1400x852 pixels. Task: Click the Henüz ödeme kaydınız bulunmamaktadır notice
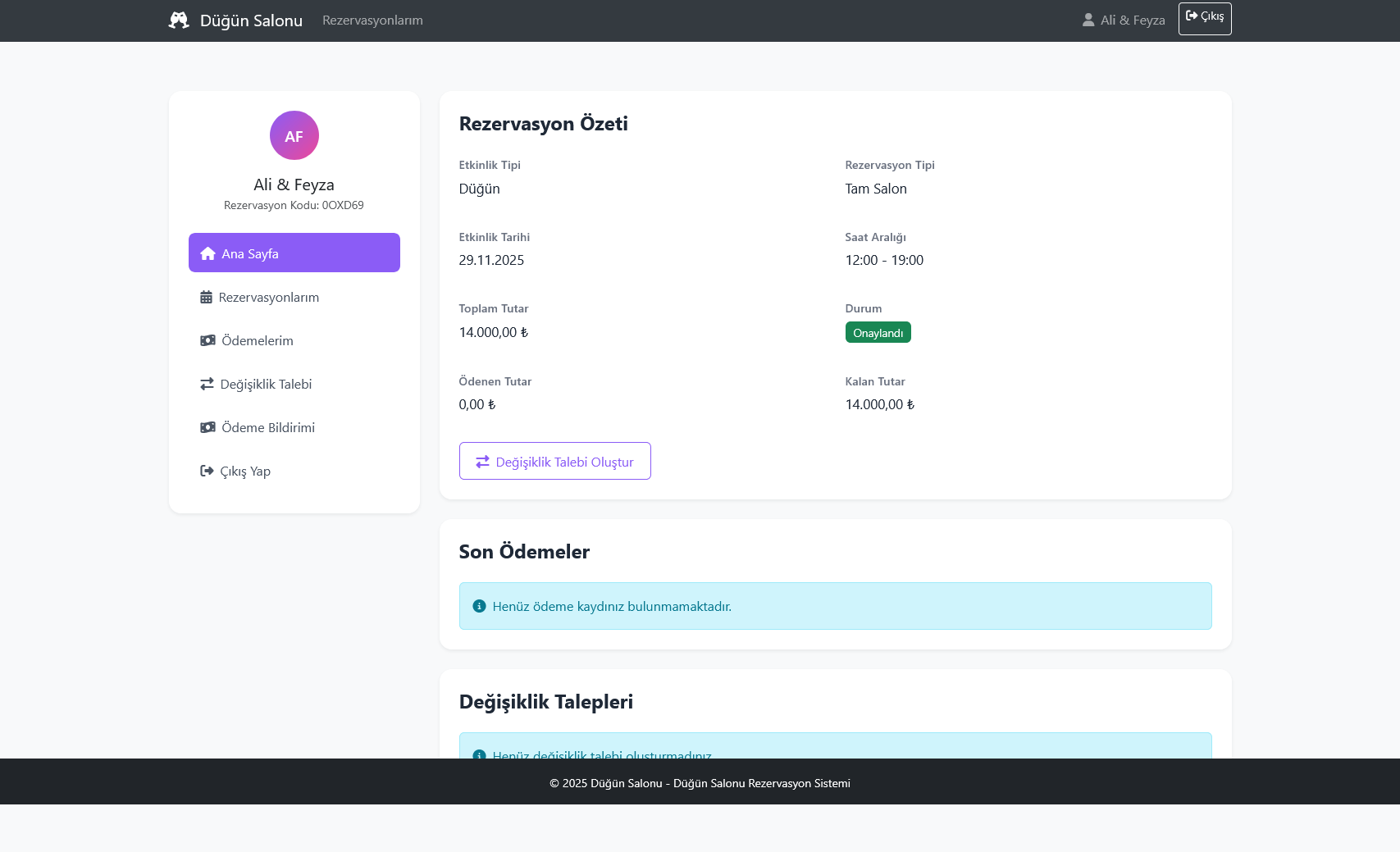(612, 606)
